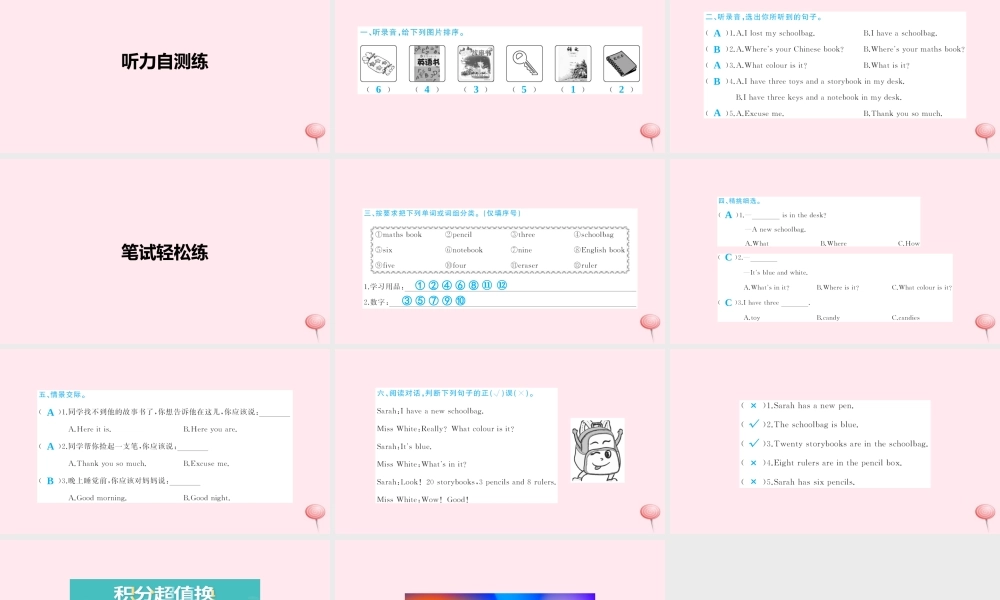Select sentence 'B.Where's your maths book?'
Screen dimensions: 1000x600
pos(914,49)
